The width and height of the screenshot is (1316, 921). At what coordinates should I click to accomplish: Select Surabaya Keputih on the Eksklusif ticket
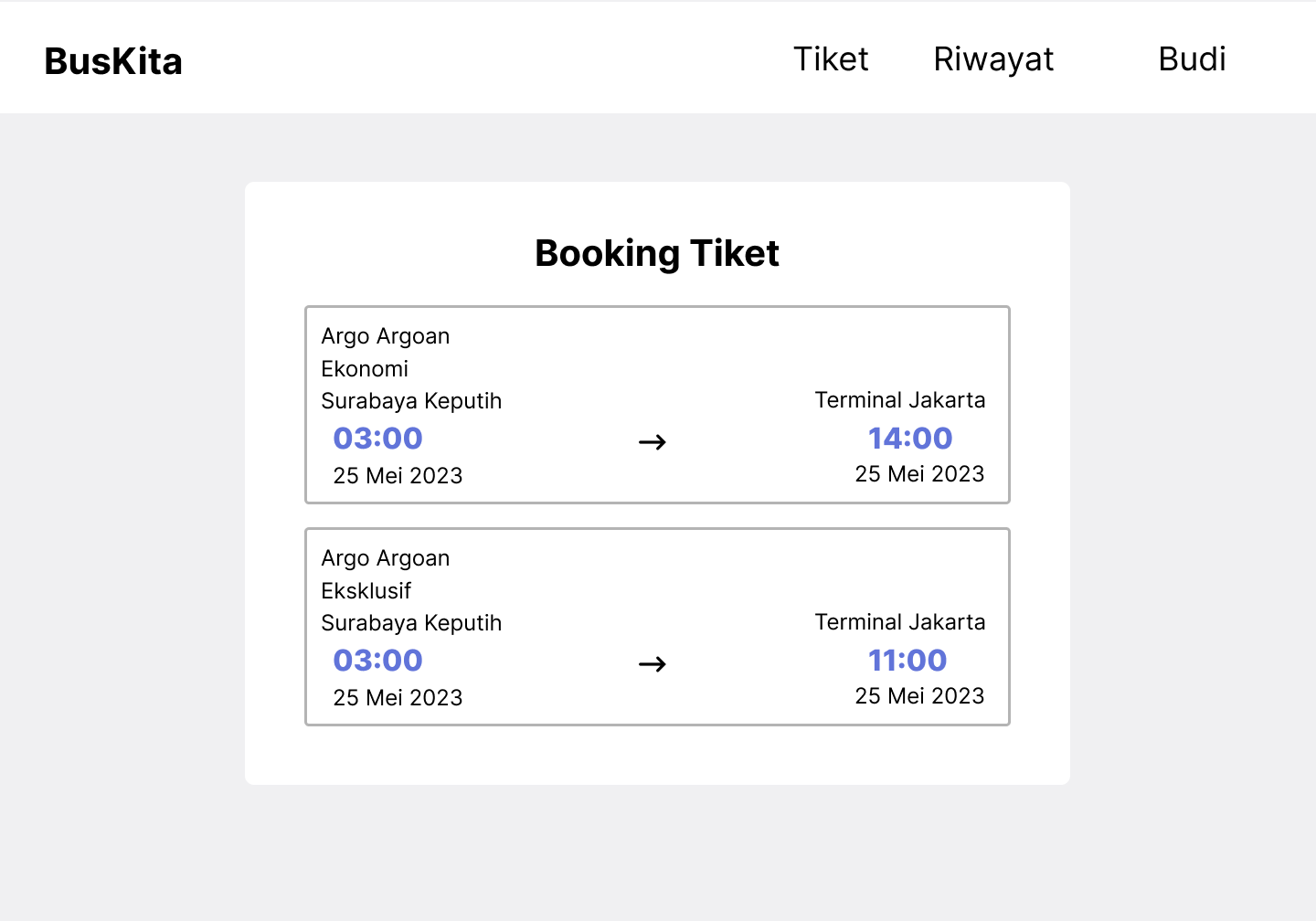click(411, 623)
